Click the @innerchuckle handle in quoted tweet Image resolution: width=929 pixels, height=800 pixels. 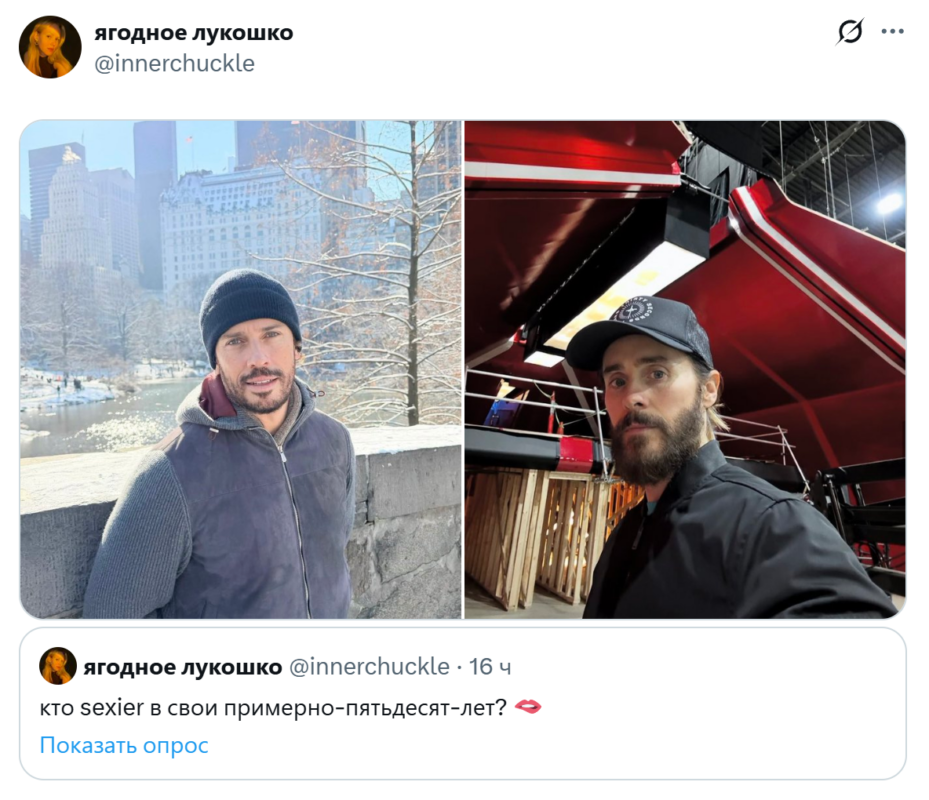(369, 667)
